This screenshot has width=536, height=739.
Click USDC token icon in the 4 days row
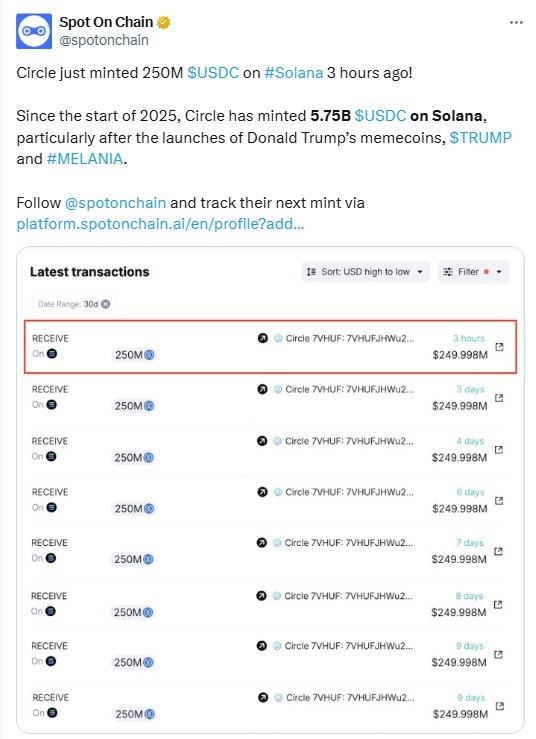coord(148,457)
